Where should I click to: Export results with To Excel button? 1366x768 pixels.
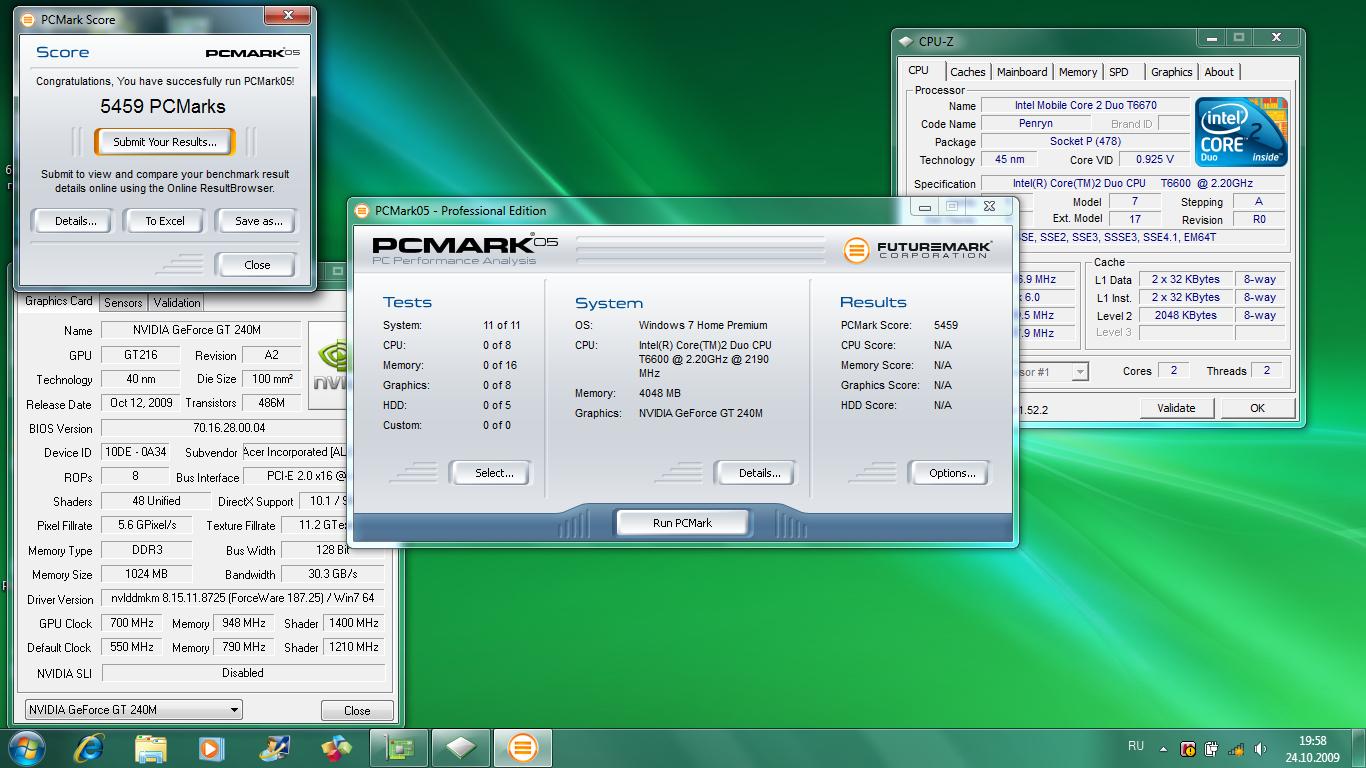[x=165, y=221]
